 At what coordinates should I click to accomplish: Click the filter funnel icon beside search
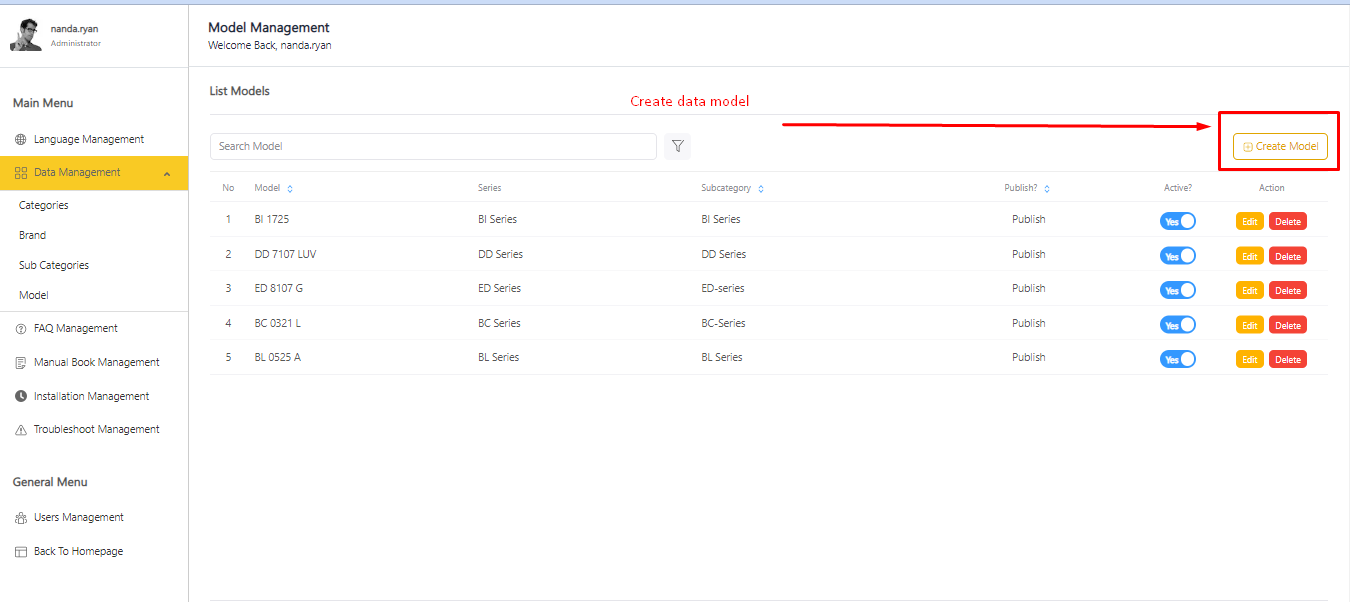pos(677,146)
